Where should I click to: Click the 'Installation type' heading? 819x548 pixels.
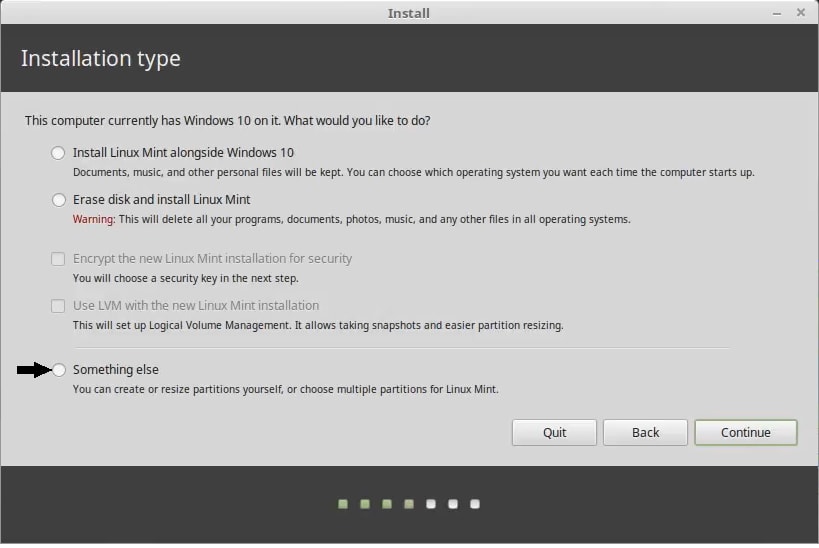click(101, 59)
